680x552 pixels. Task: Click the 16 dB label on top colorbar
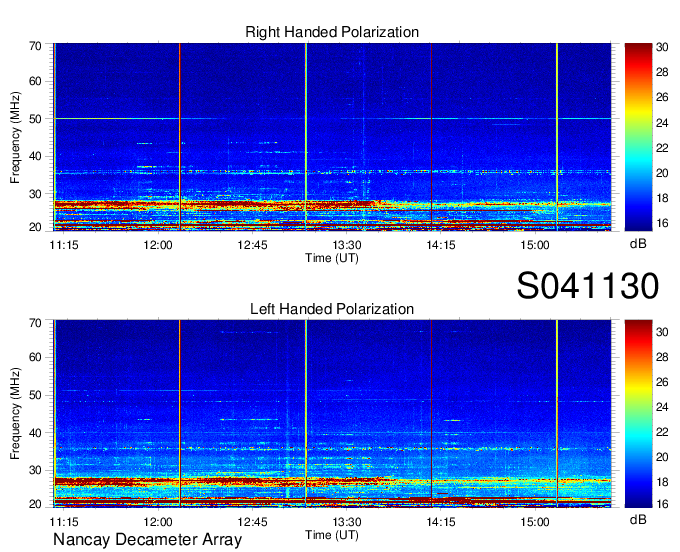pyautogui.click(x=662, y=223)
